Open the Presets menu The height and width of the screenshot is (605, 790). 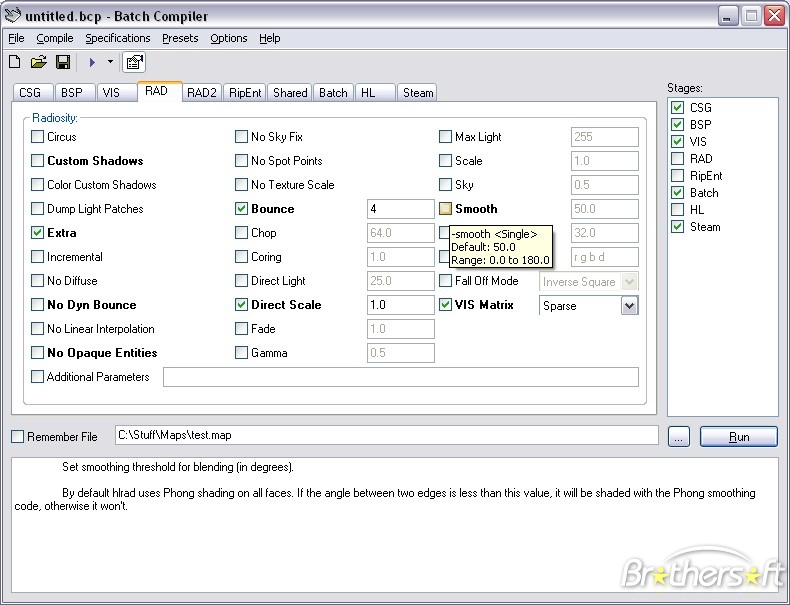tap(180, 38)
